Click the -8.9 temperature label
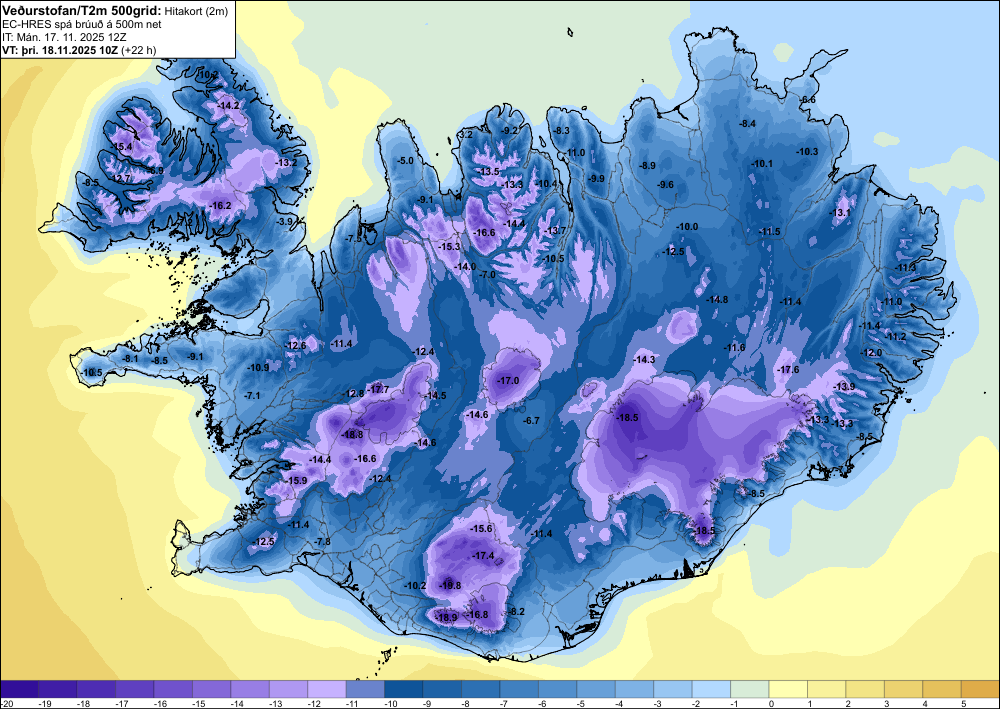1000x709 pixels. 647,165
